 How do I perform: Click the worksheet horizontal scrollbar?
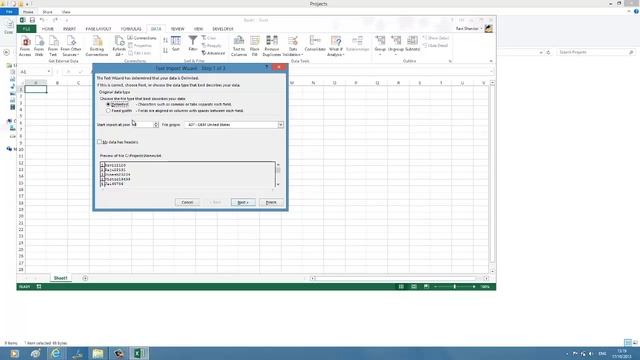coord(399,278)
